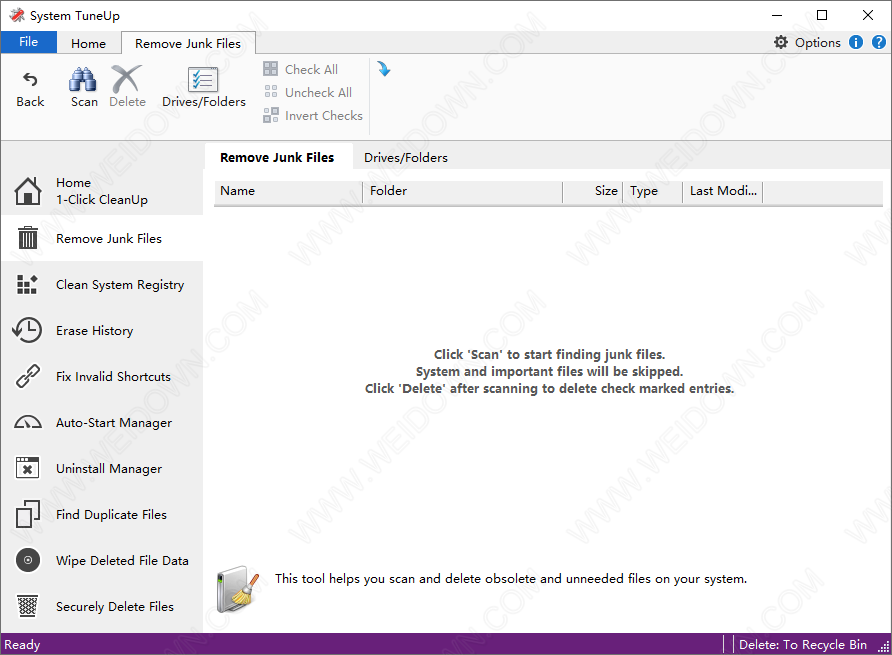Open the File menu

click(x=28, y=42)
